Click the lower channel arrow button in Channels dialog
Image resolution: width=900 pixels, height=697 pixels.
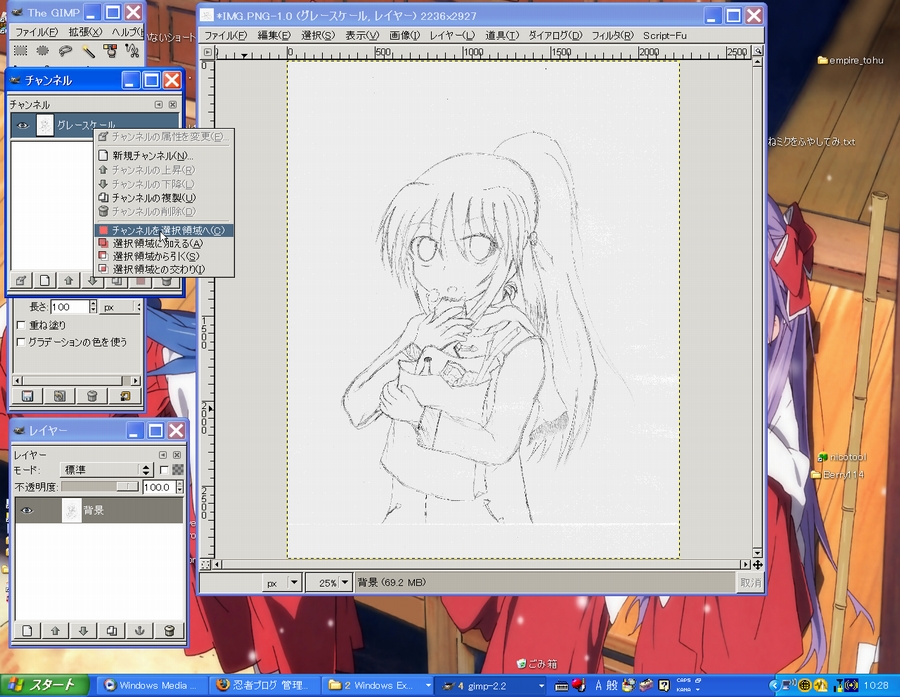click(x=92, y=281)
